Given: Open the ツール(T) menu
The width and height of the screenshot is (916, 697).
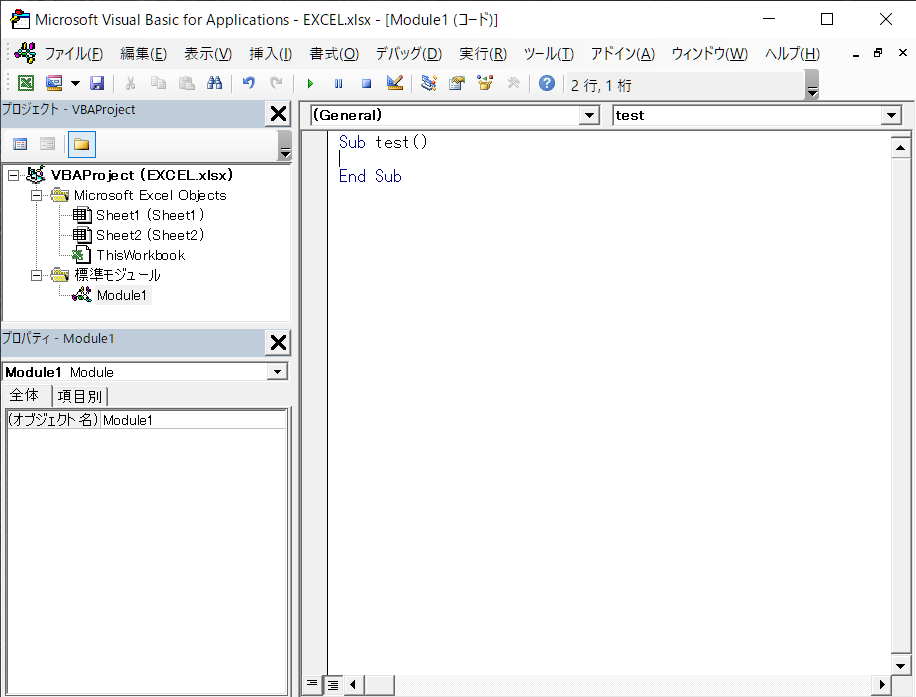Looking at the screenshot, I should click(x=549, y=54).
